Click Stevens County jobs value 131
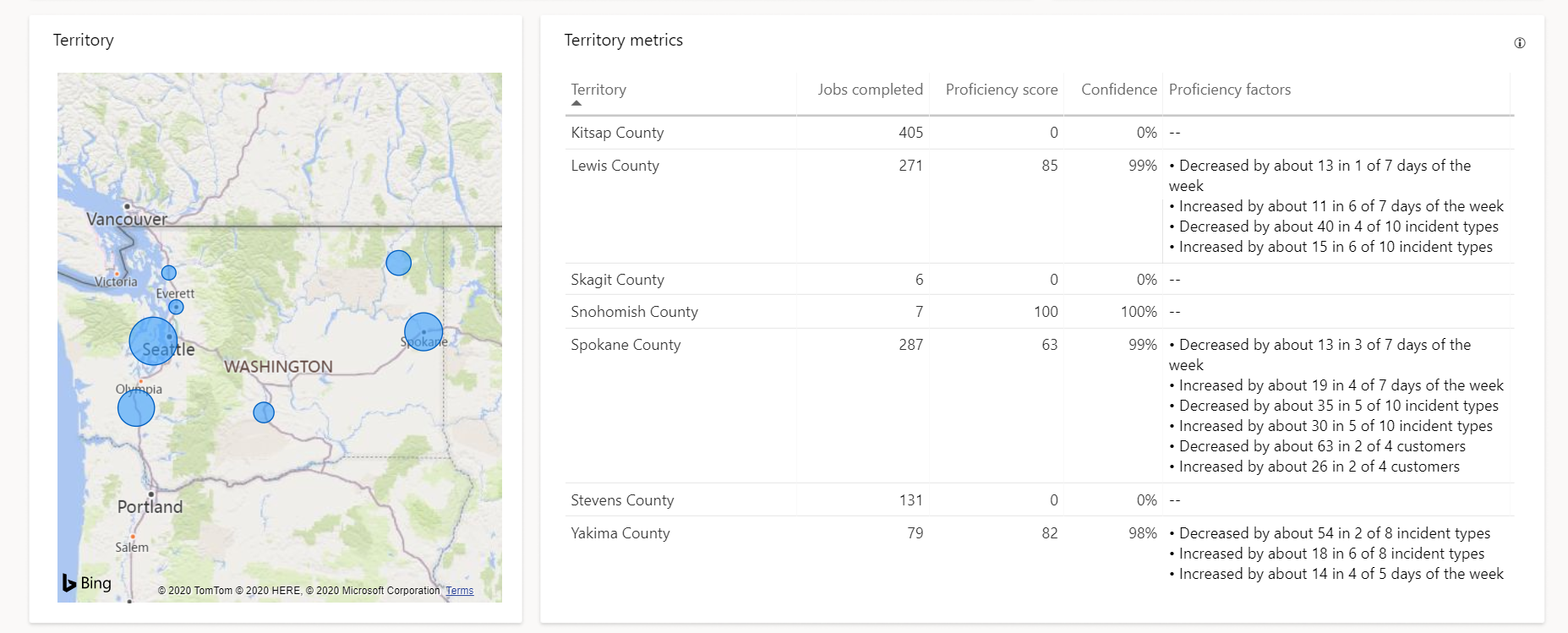1568x633 pixels. (x=910, y=500)
